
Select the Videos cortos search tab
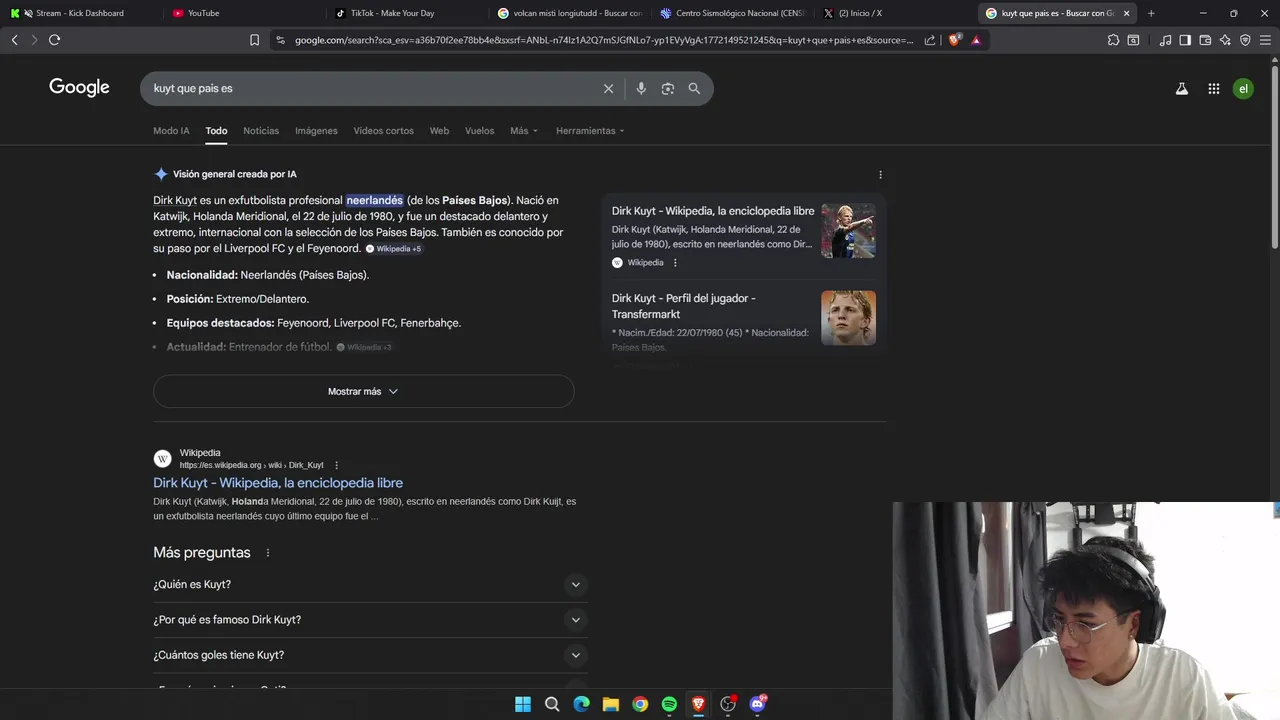[383, 131]
